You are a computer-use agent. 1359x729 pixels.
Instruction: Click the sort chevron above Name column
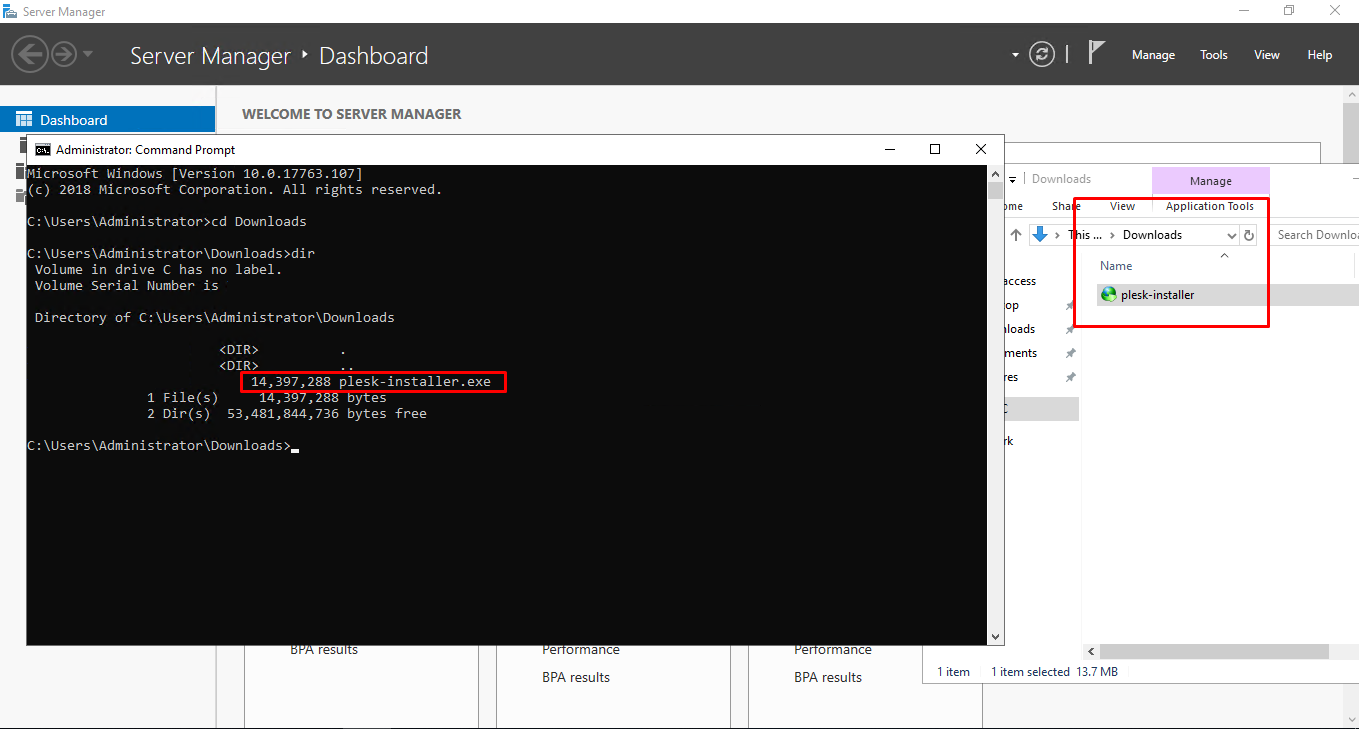(1224, 255)
